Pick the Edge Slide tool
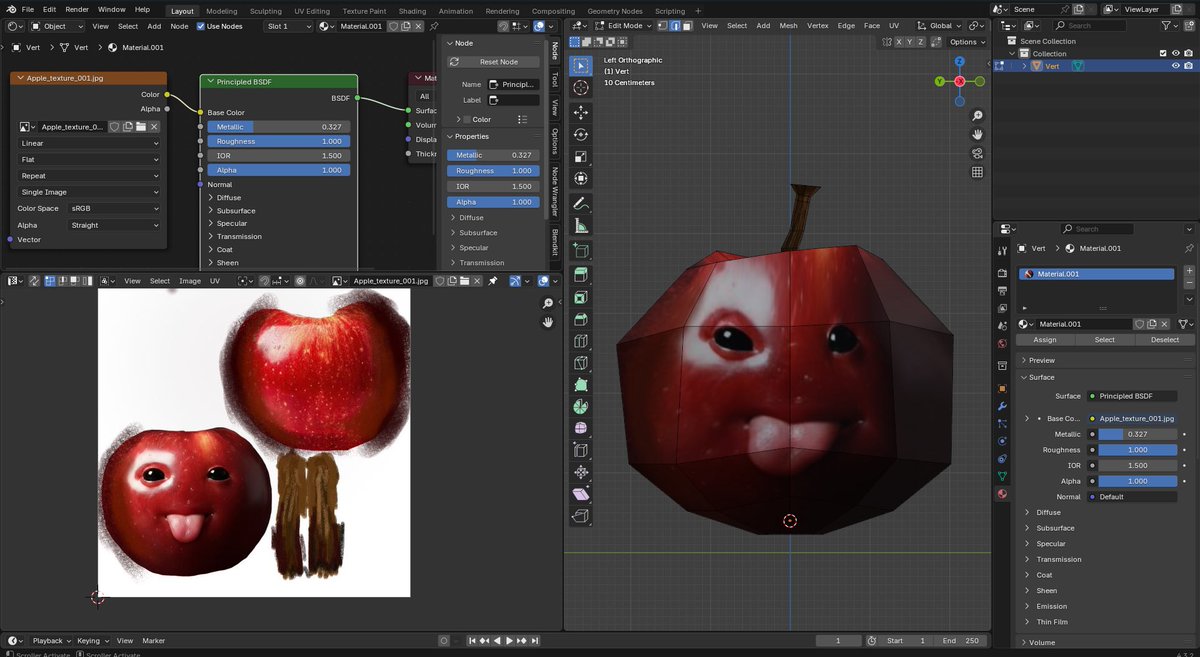 click(x=581, y=451)
